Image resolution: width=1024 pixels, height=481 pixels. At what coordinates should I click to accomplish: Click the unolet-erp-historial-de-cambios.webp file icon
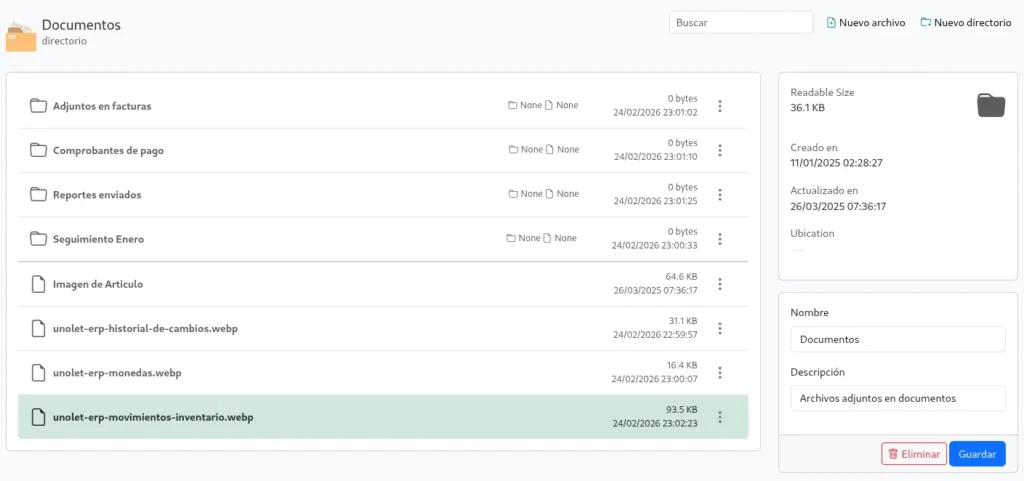(39, 328)
